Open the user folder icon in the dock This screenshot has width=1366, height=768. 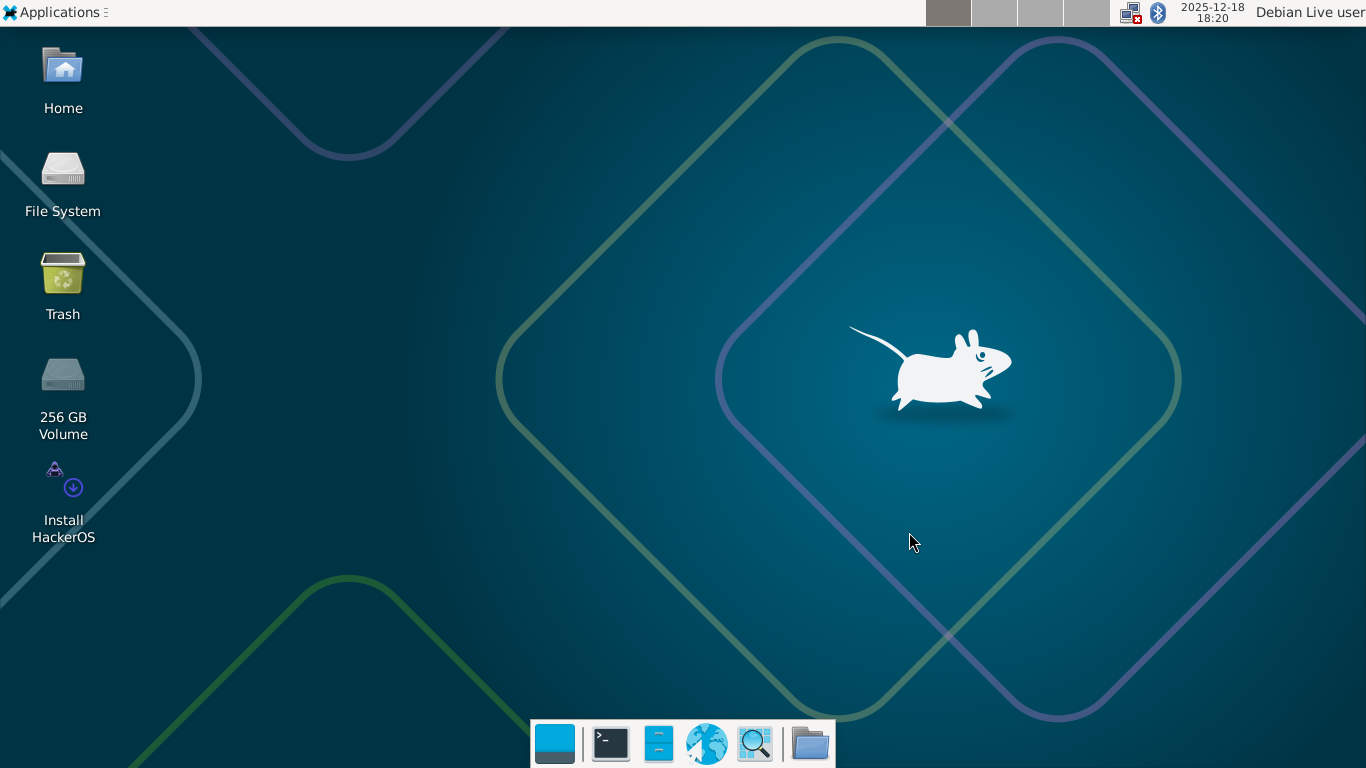(x=809, y=743)
